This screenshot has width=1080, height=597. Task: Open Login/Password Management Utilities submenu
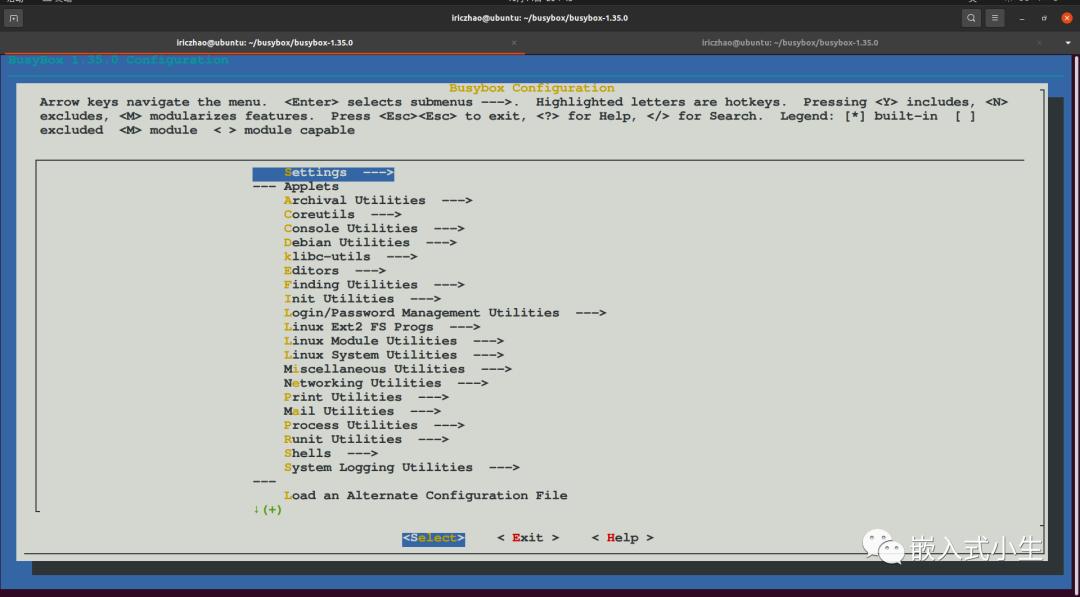445,313
